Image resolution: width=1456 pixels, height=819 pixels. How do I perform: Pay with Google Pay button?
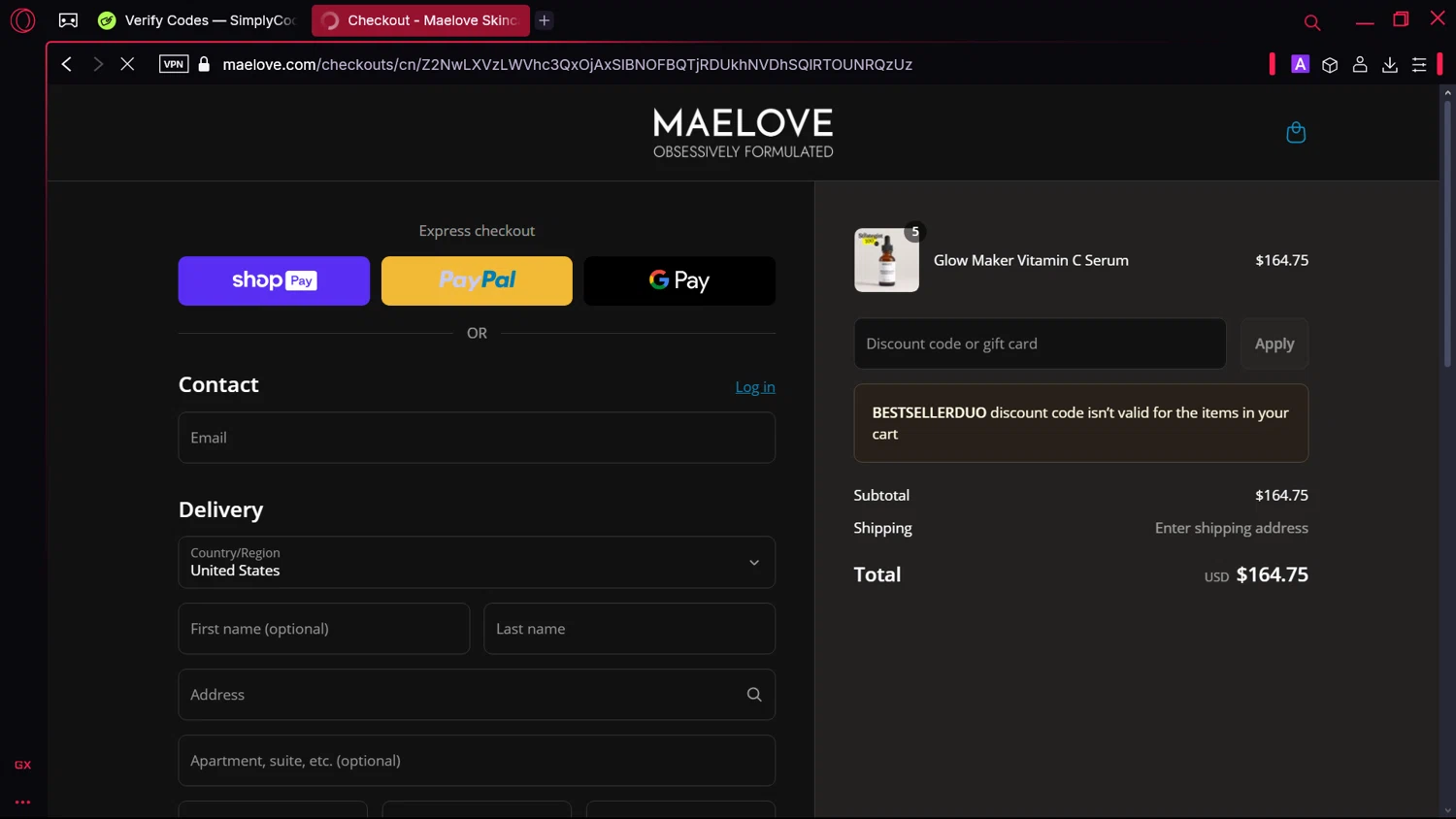(x=679, y=280)
